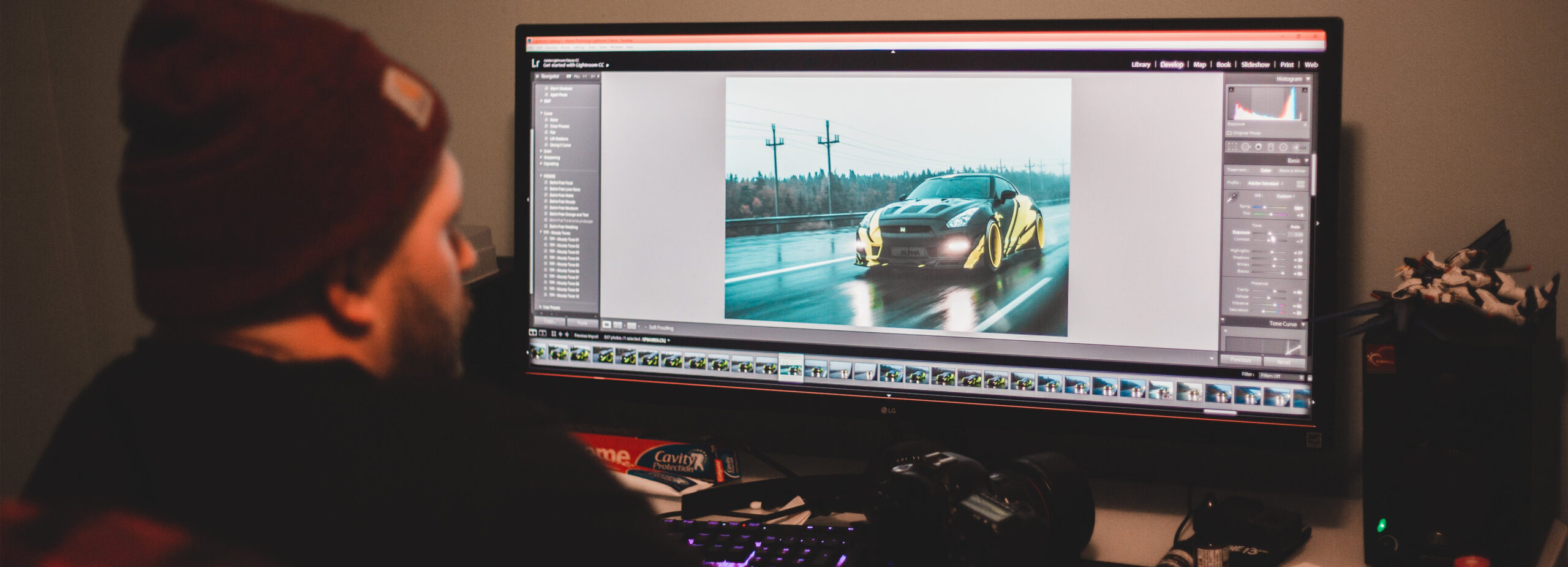The width and height of the screenshot is (1568, 567).
Task: Collapse the Histogram panel
Action: (1308, 79)
